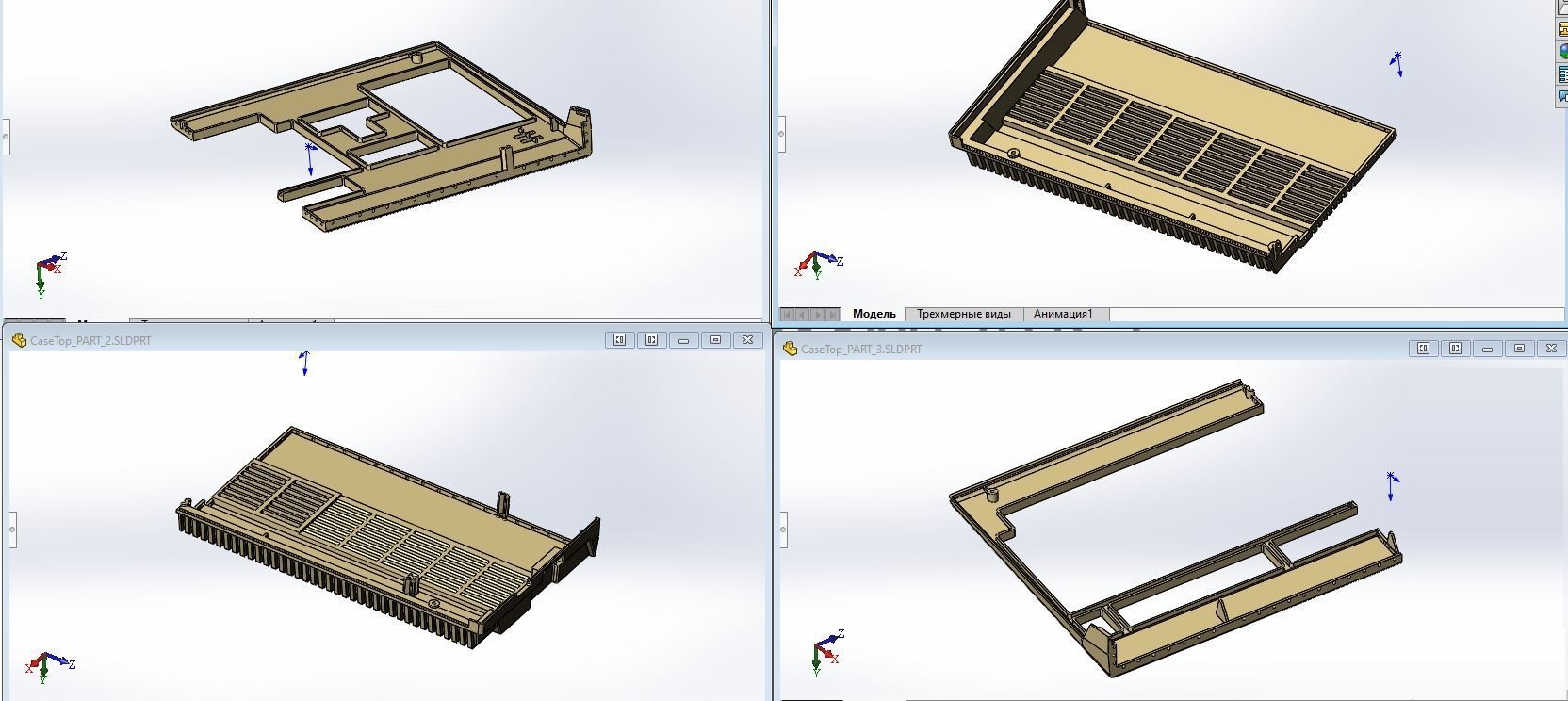
Task: Click the CaseTop_PART_2.SLDPRT part icon
Action: [x=18, y=340]
